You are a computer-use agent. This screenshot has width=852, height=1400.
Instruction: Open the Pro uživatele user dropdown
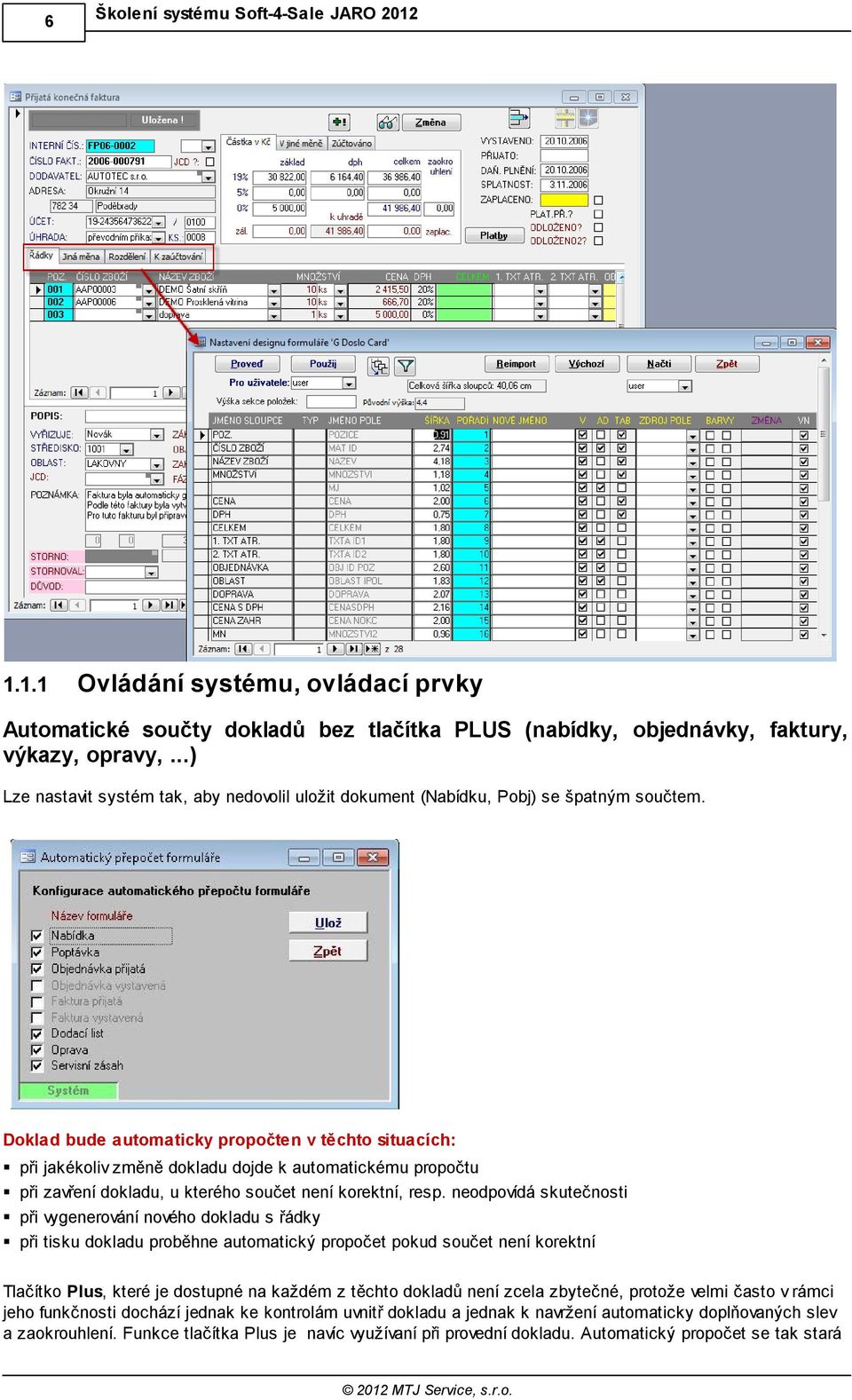click(x=349, y=384)
